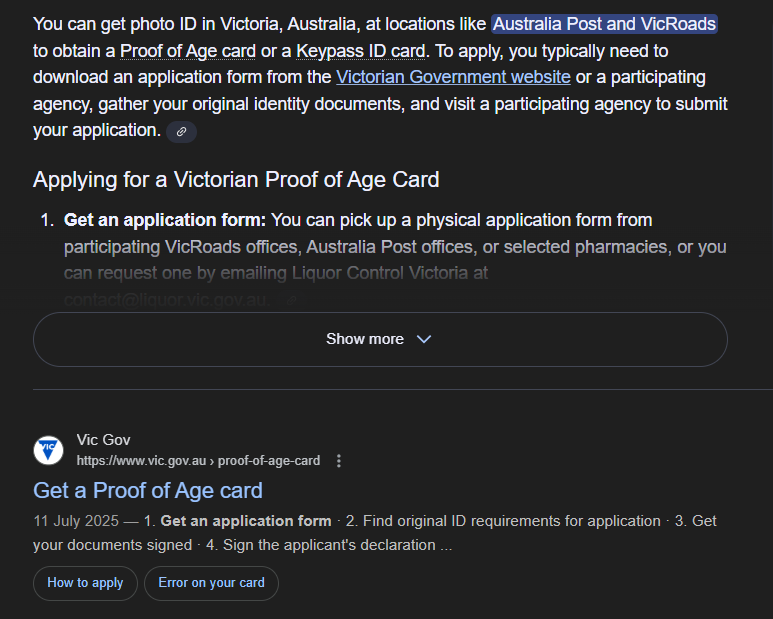Open the "Get a Proof of Age card" result
This screenshot has height=619, width=773.
click(x=148, y=490)
